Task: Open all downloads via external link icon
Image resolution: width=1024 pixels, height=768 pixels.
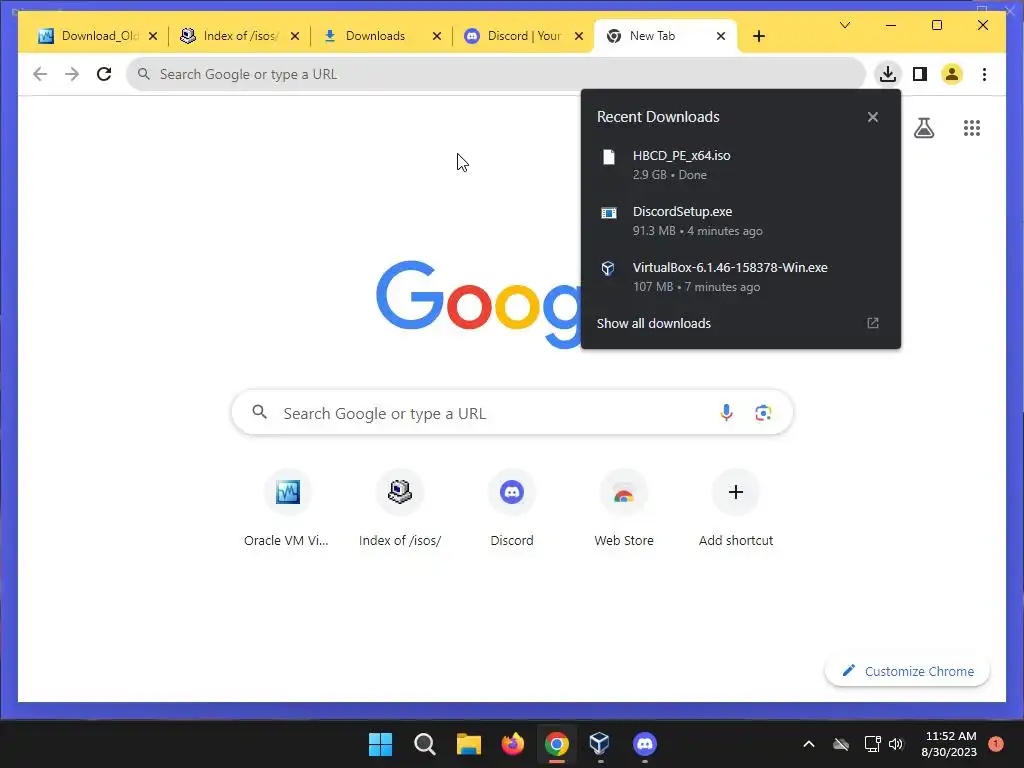Action: coord(872,323)
